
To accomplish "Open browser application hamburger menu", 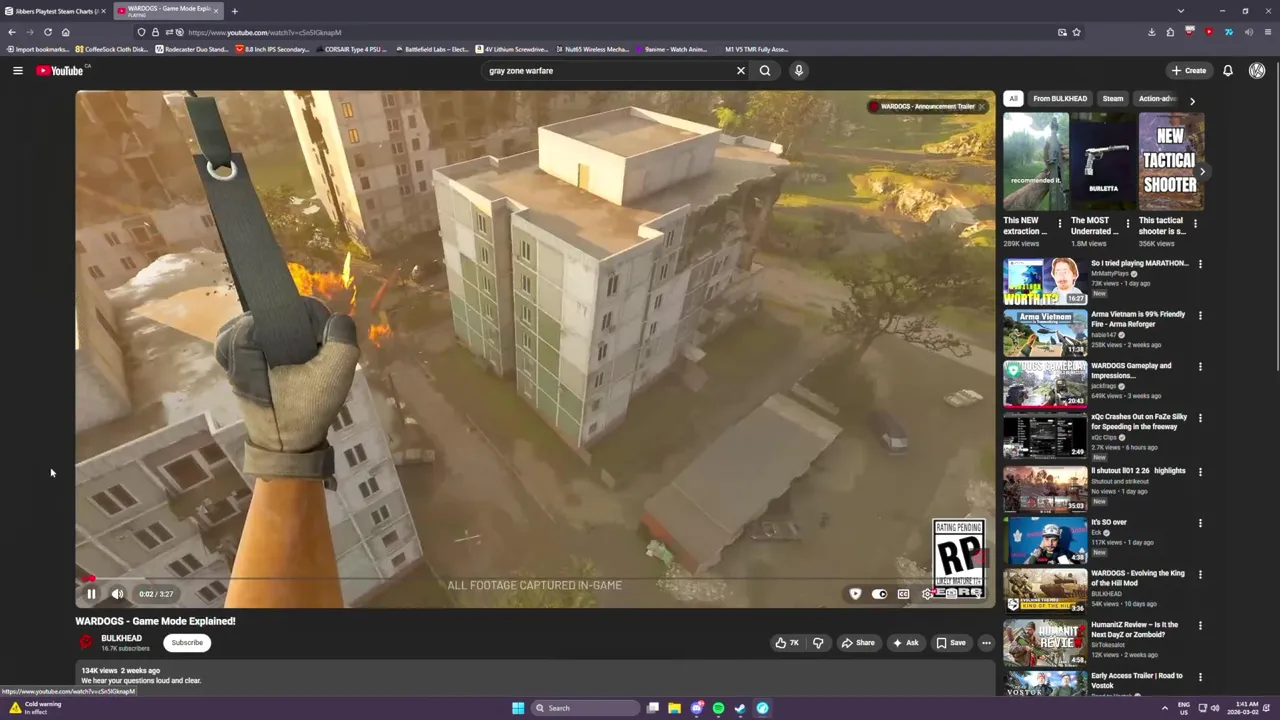I will click(x=1267, y=32).
